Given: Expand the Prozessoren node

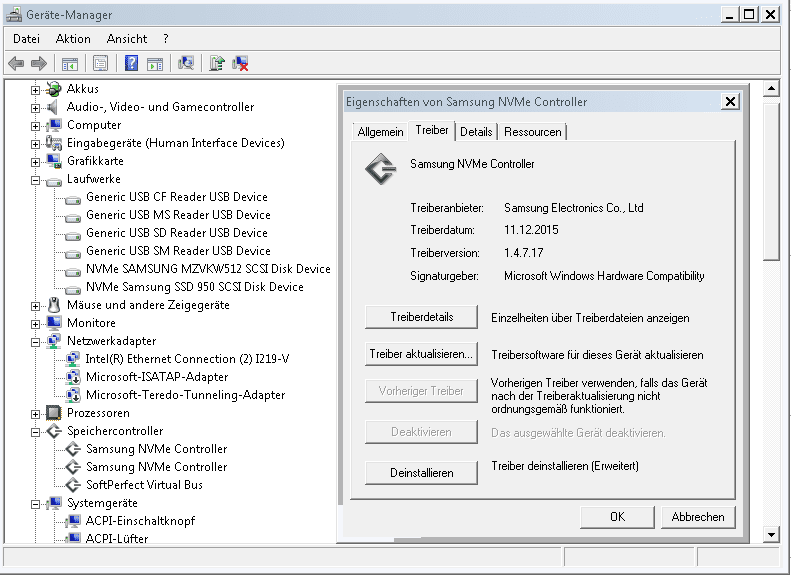Looking at the screenshot, I should click(x=35, y=414).
